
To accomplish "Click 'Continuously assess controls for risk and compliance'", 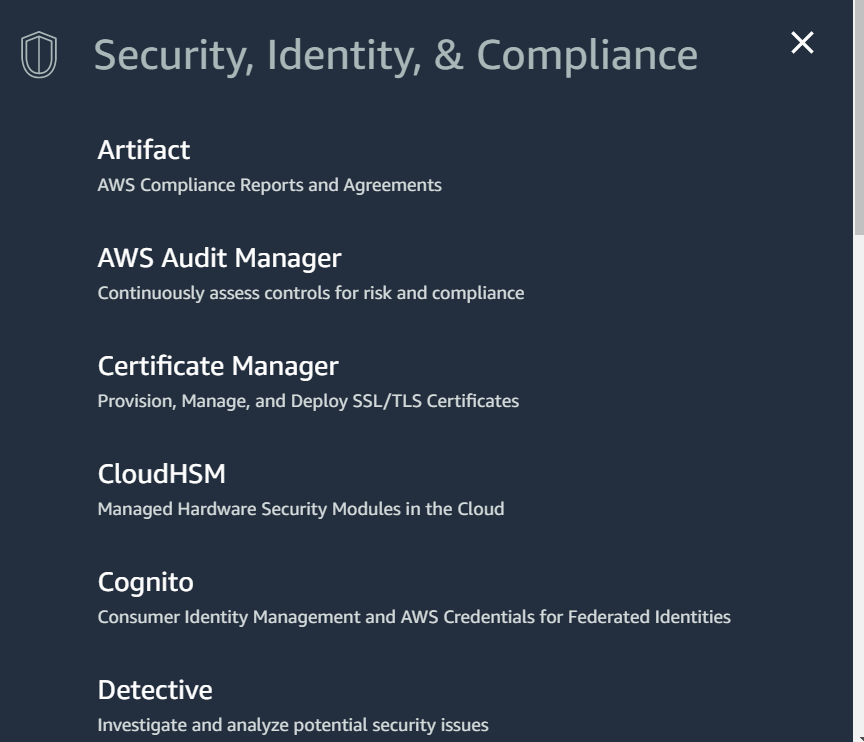I will coord(311,293).
